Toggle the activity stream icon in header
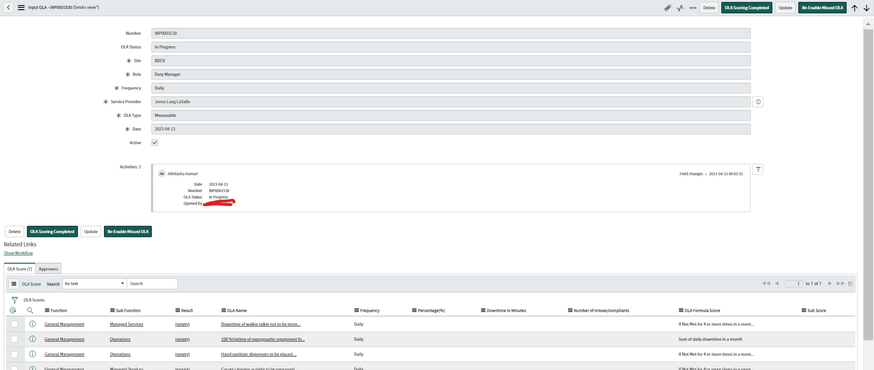The width and height of the screenshot is (874, 370). coord(680,8)
